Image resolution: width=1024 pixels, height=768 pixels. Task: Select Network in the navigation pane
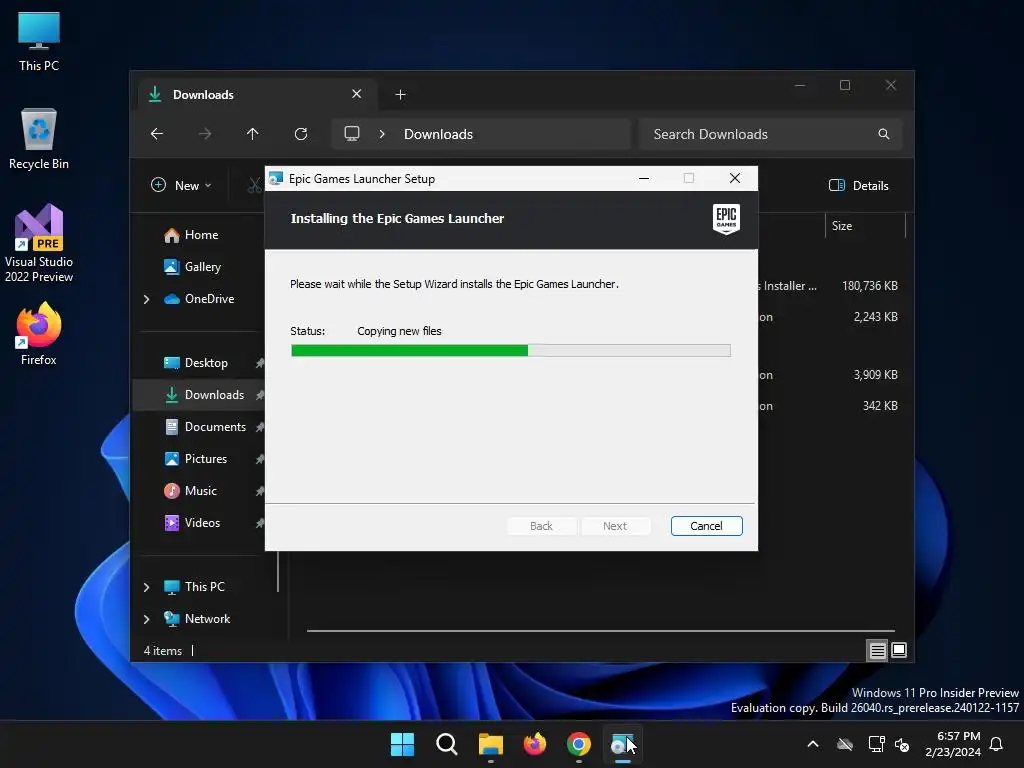207,619
